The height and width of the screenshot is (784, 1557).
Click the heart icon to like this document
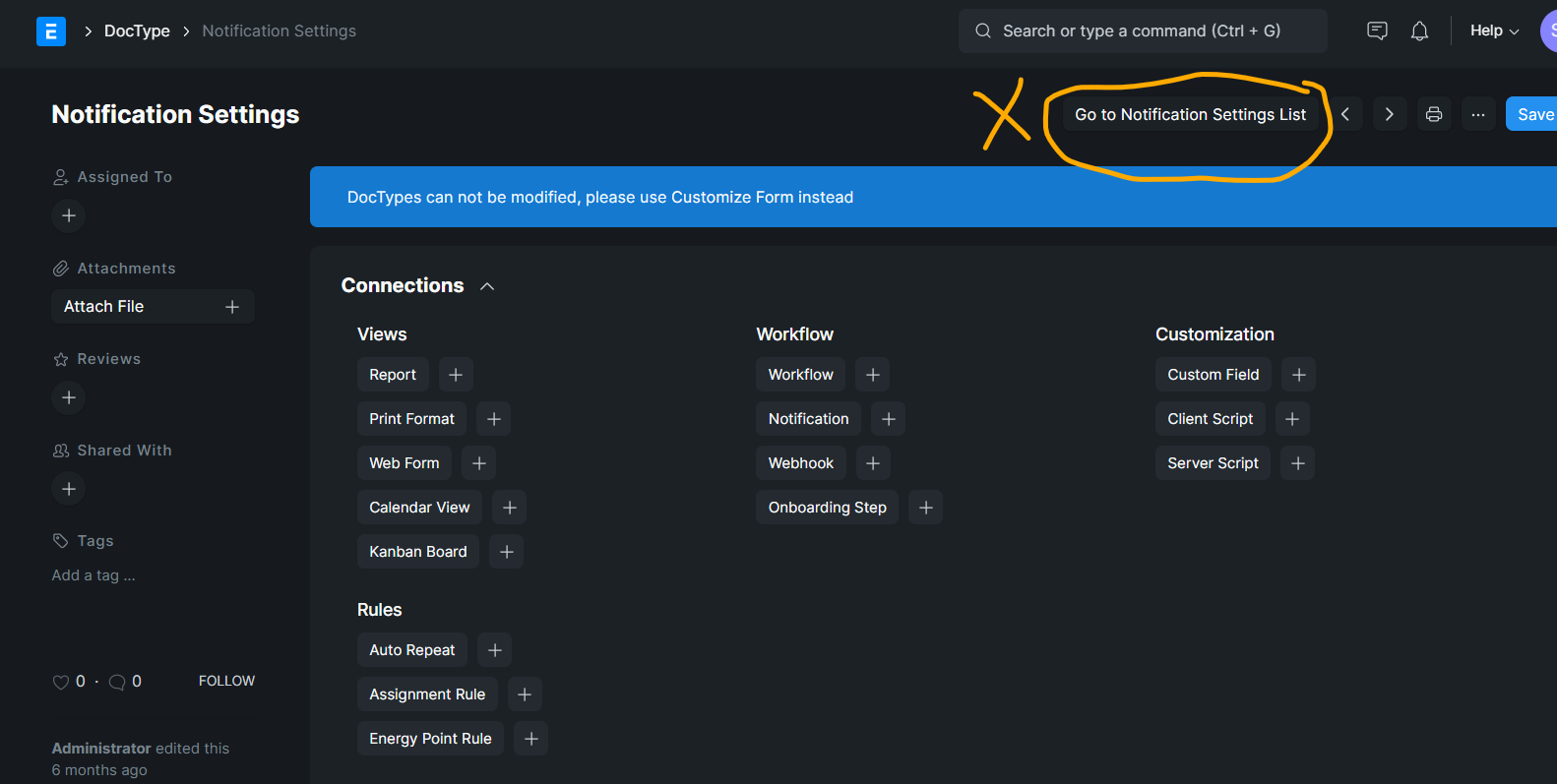[x=59, y=681]
